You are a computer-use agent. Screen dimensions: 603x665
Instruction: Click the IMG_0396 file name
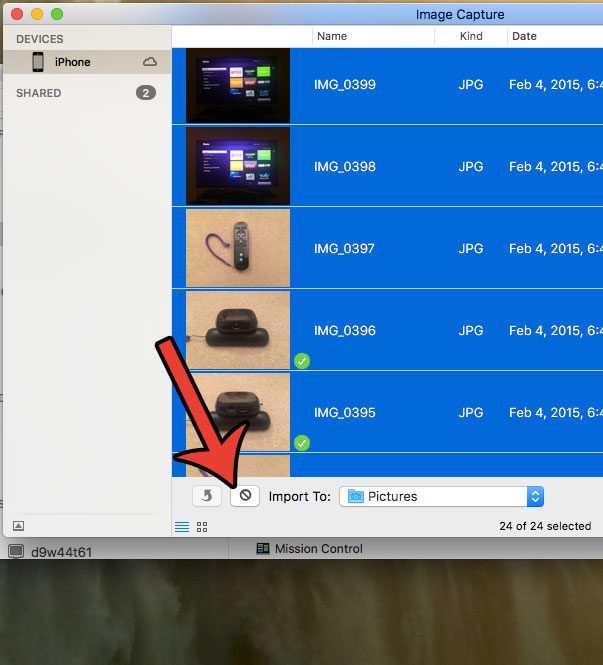(x=345, y=330)
